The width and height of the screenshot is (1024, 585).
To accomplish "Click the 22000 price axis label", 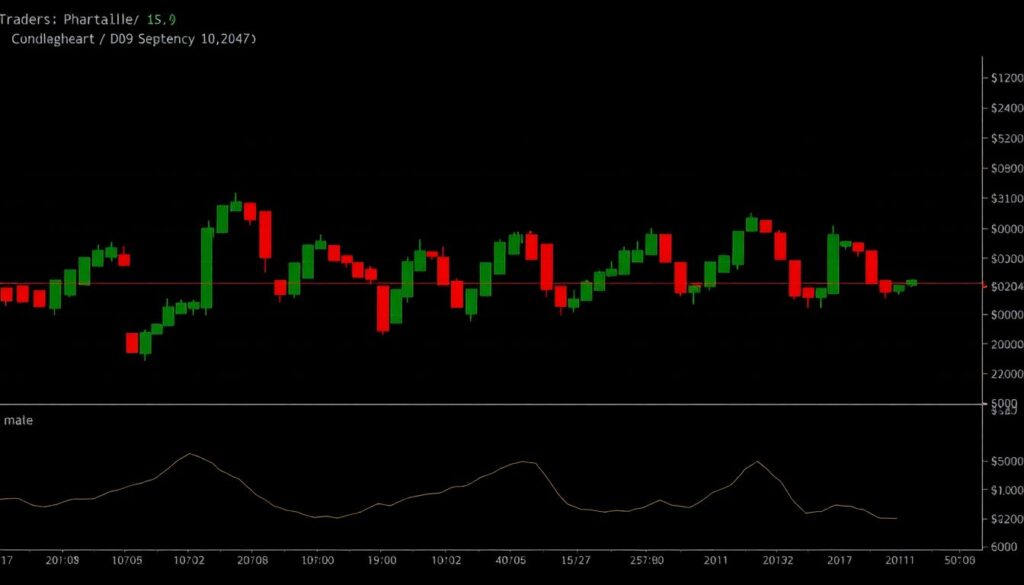I will pos(1004,373).
